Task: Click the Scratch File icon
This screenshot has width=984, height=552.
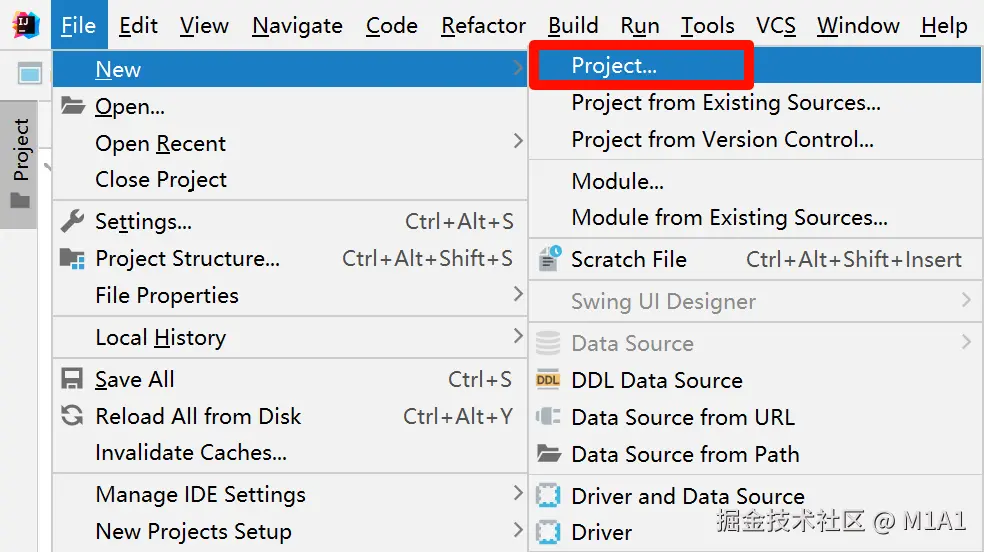Action: [549, 259]
